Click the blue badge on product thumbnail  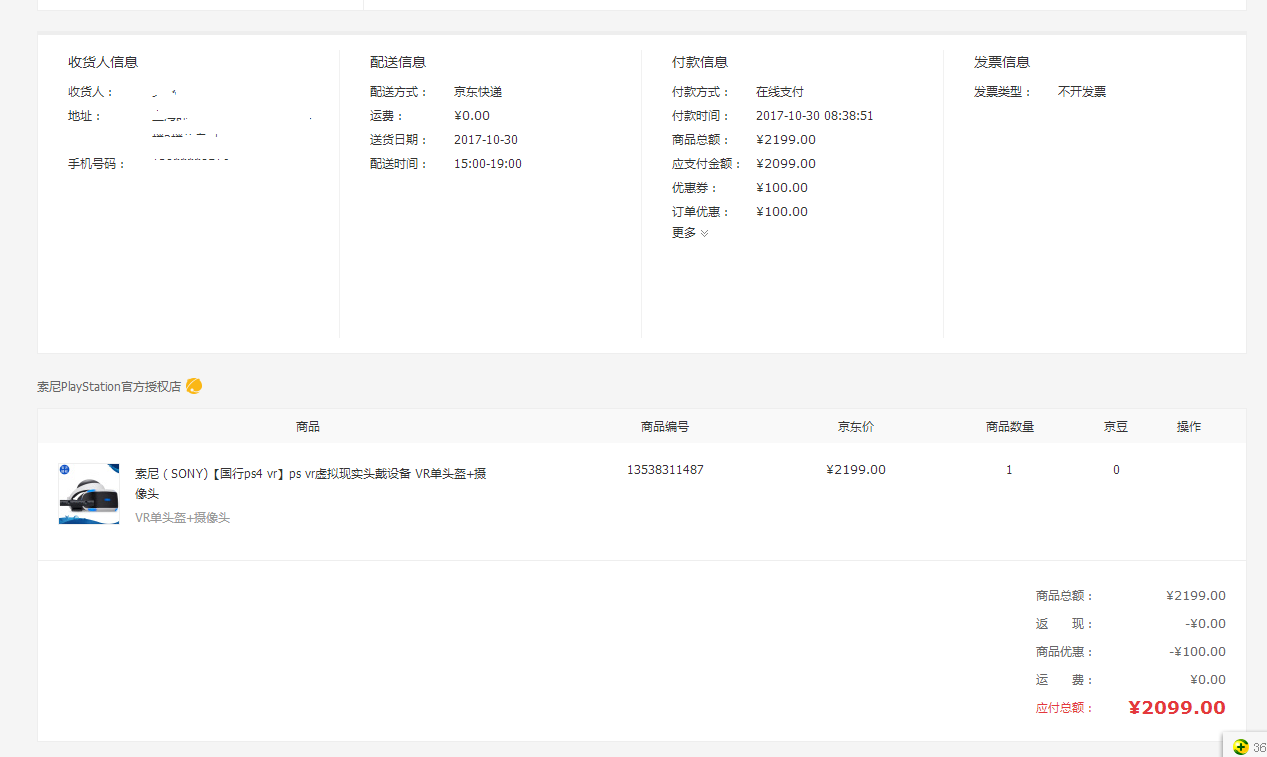pos(65,469)
